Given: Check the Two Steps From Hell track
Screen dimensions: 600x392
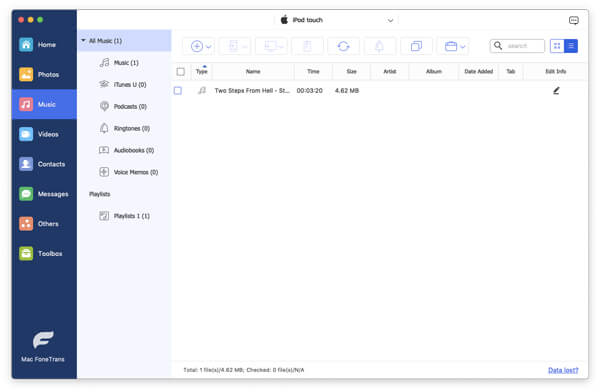Looking at the screenshot, I should tap(178, 91).
